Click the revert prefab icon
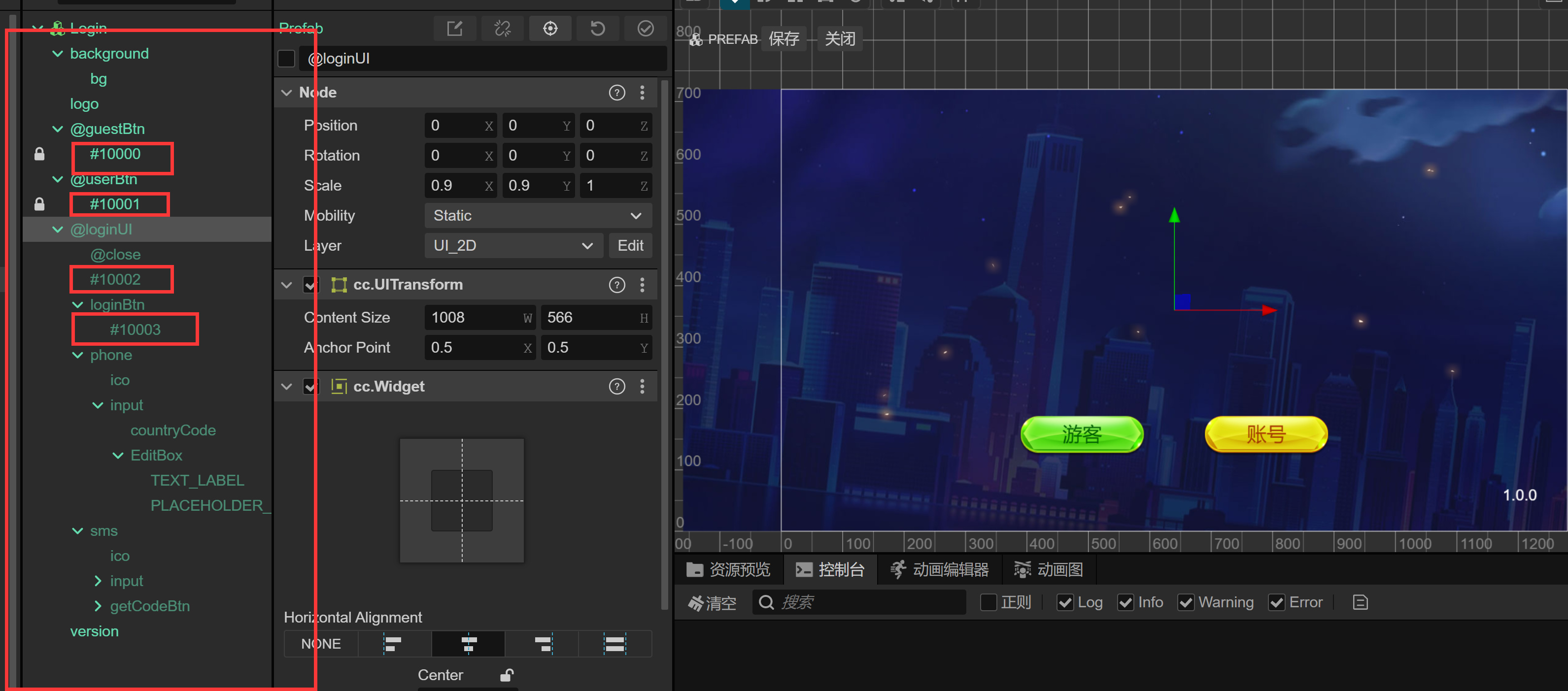The width and height of the screenshot is (1568, 691). tap(597, 29)
